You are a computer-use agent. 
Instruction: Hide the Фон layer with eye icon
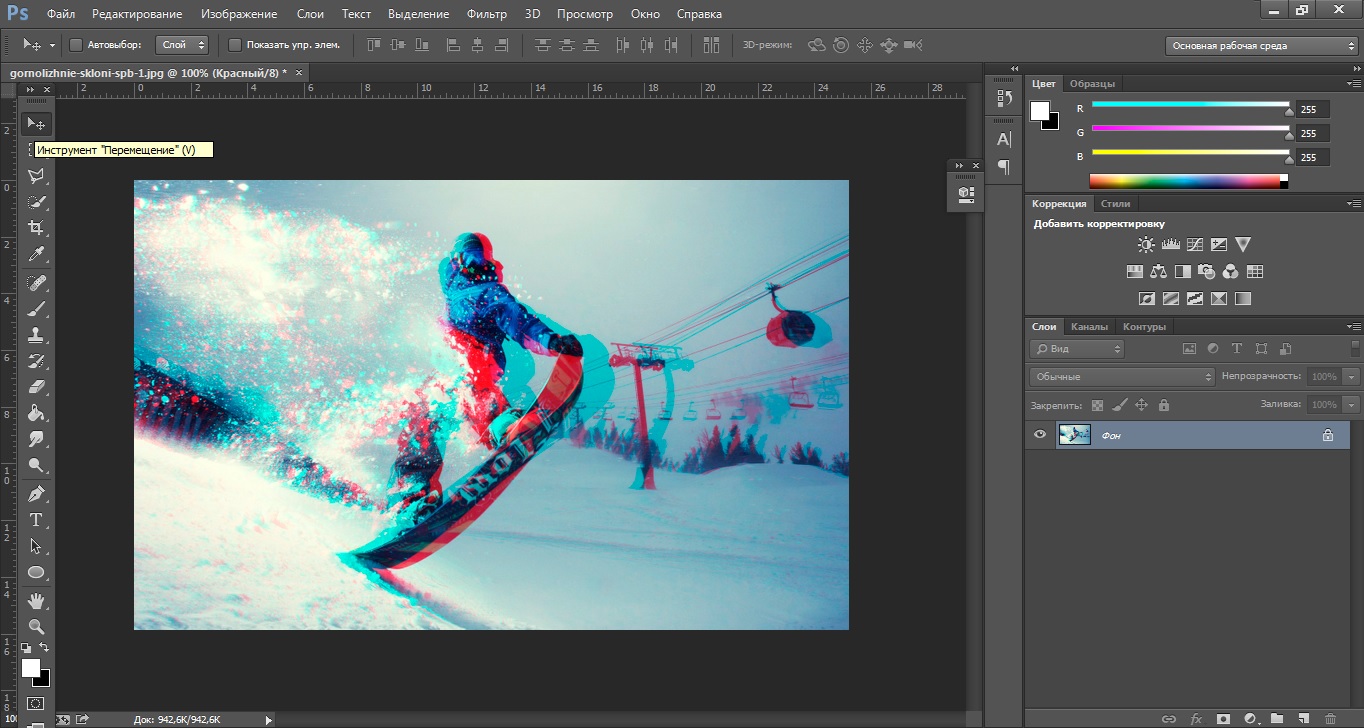pos(1040,434)
